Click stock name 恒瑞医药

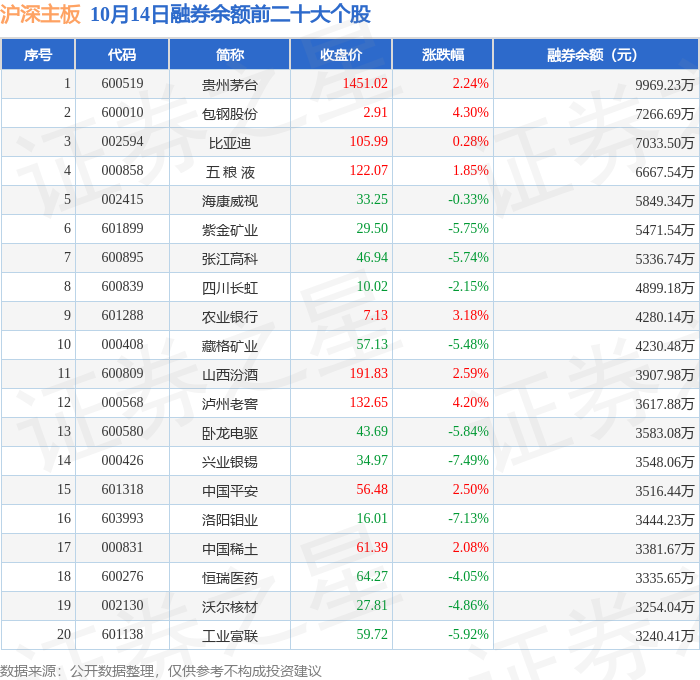(229, 578)
